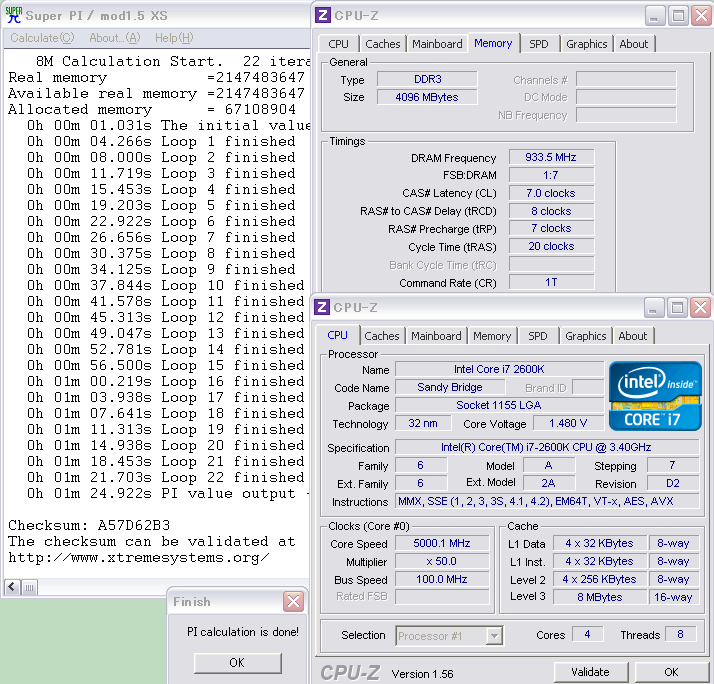This screenshot has width=714, height=684.
Task: Open the About menu in Super PI
Action: [114, 38]
